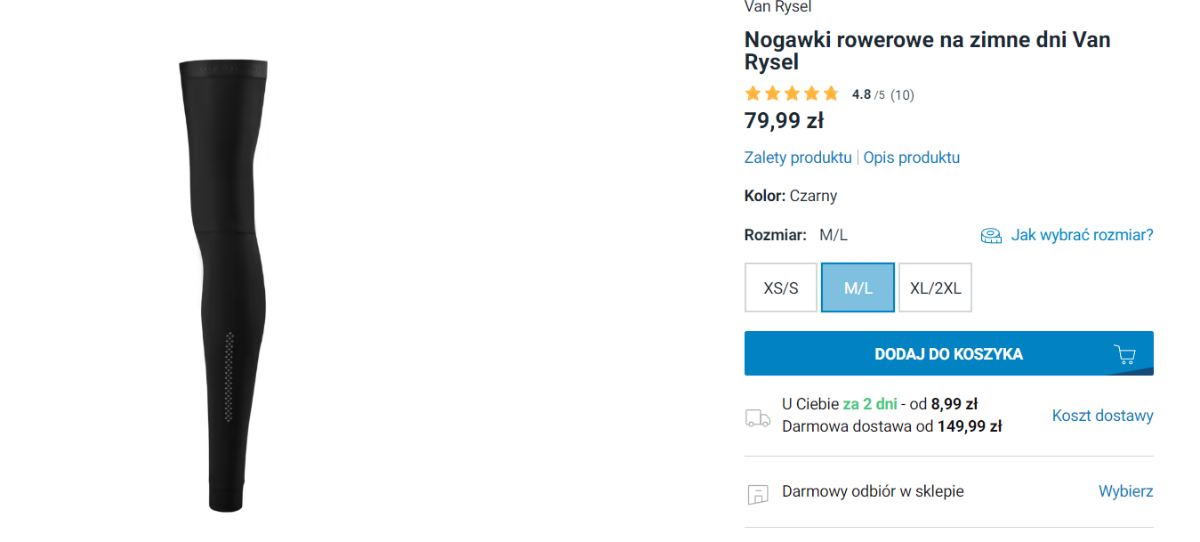Click Wybierz to choose a pickup store

point(1125,492)
